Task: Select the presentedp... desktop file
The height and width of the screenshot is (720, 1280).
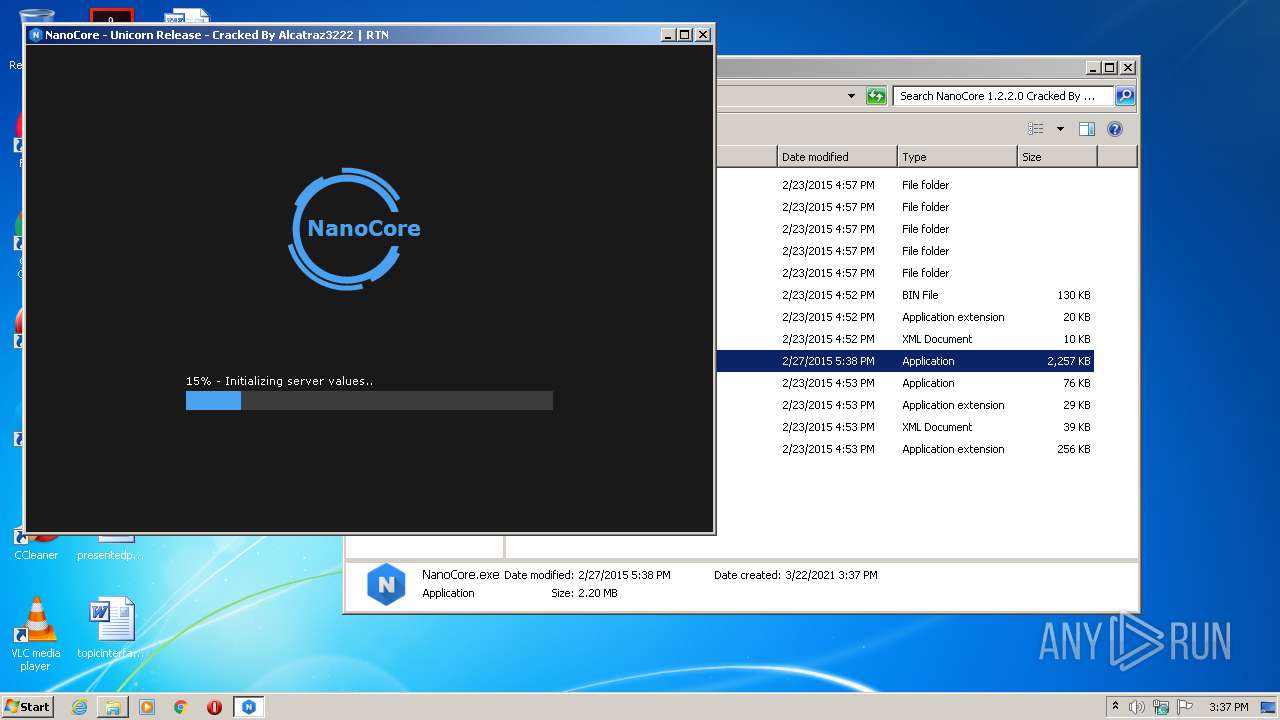Action: (110, 548)
